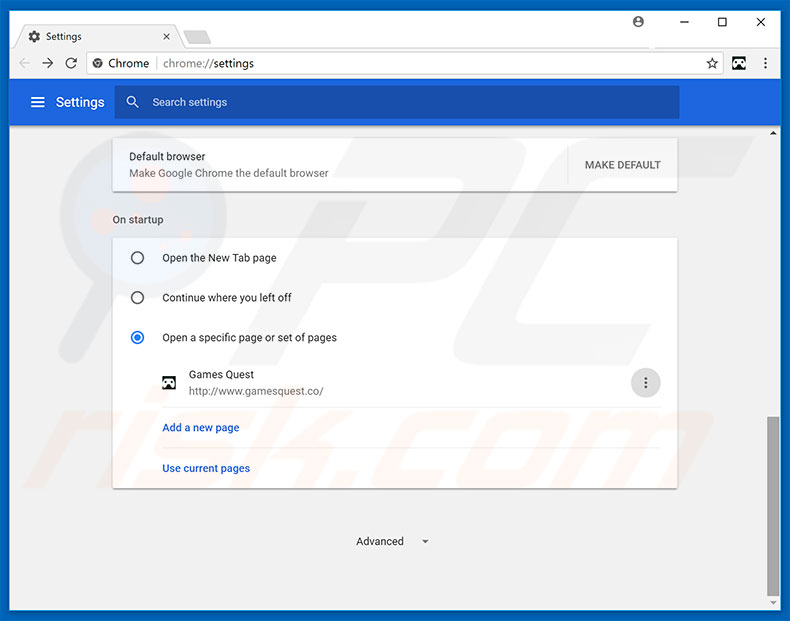This screenshot has width=790, height=621.
Task: Click the On startup heading
Action: pyautogui.click(x=138, y=220)
